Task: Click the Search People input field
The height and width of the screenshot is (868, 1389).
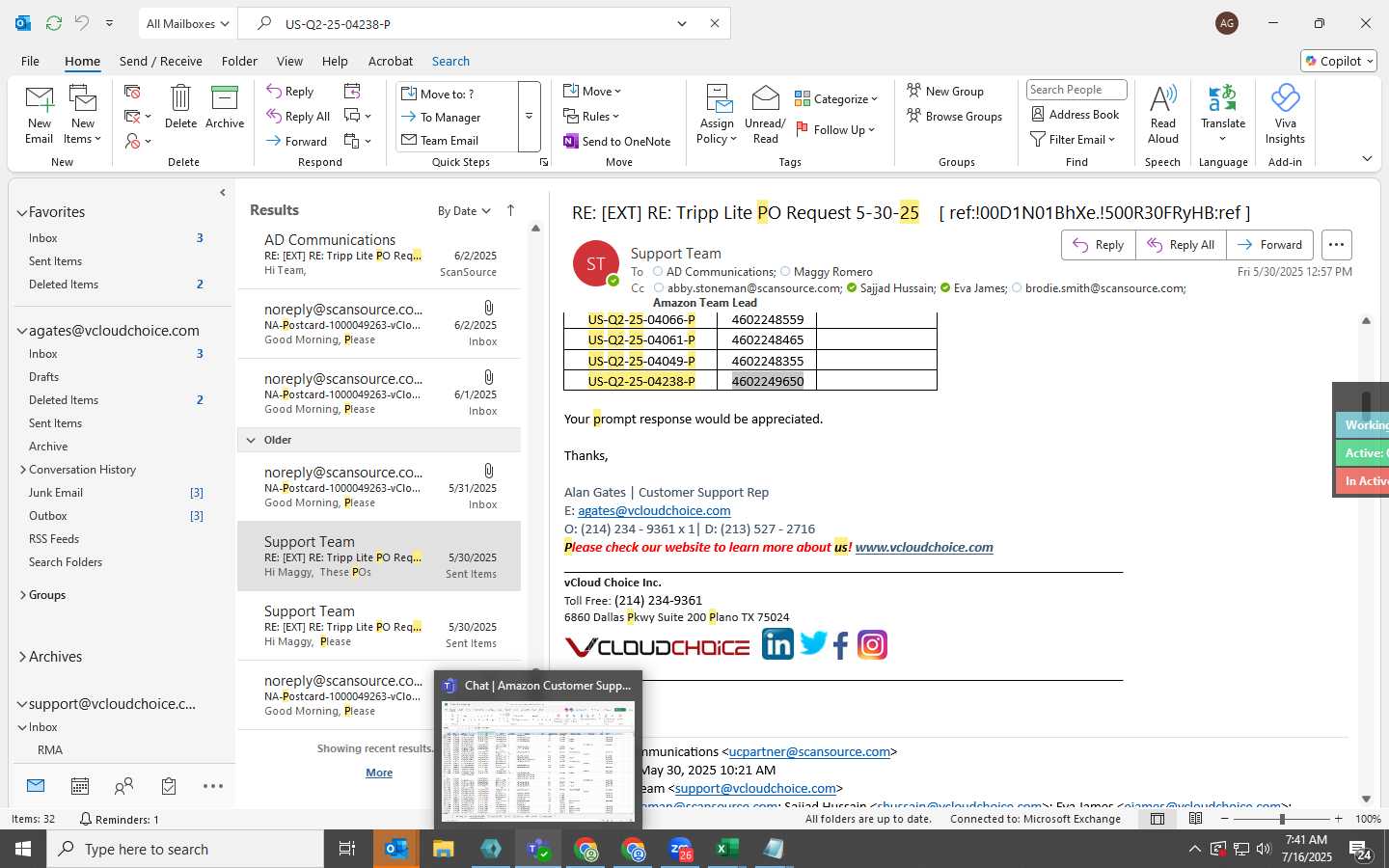Action: pos(1076,90)
